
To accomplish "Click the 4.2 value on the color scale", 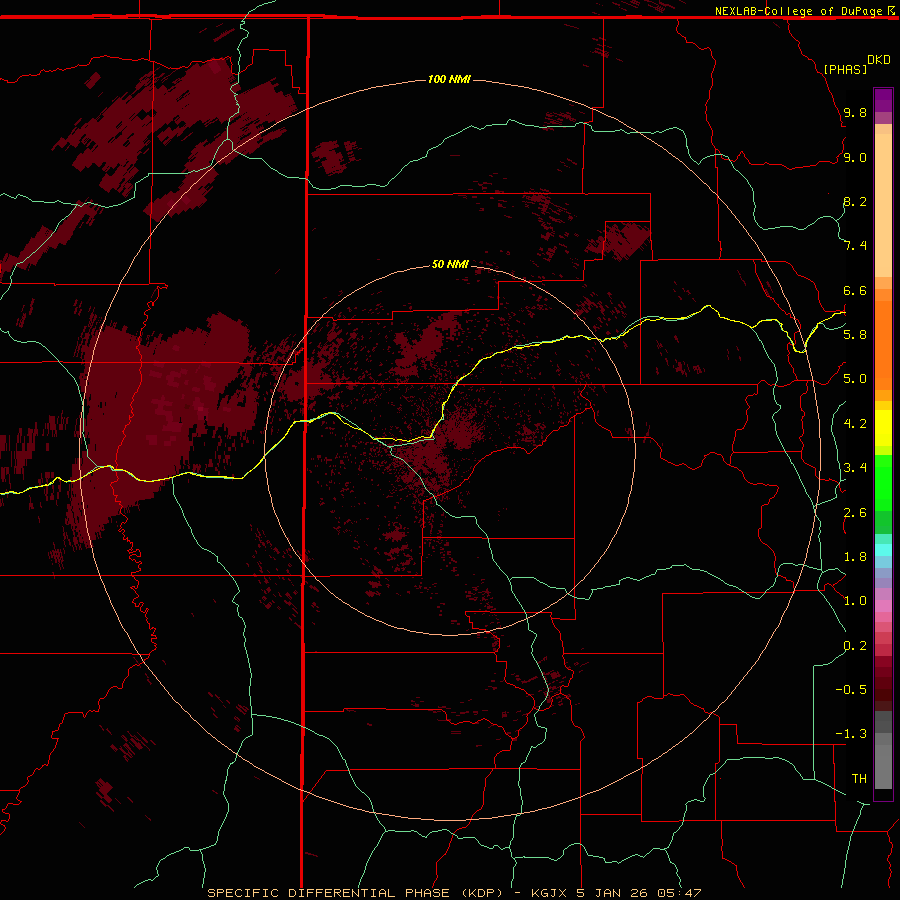I will [855, 424].
